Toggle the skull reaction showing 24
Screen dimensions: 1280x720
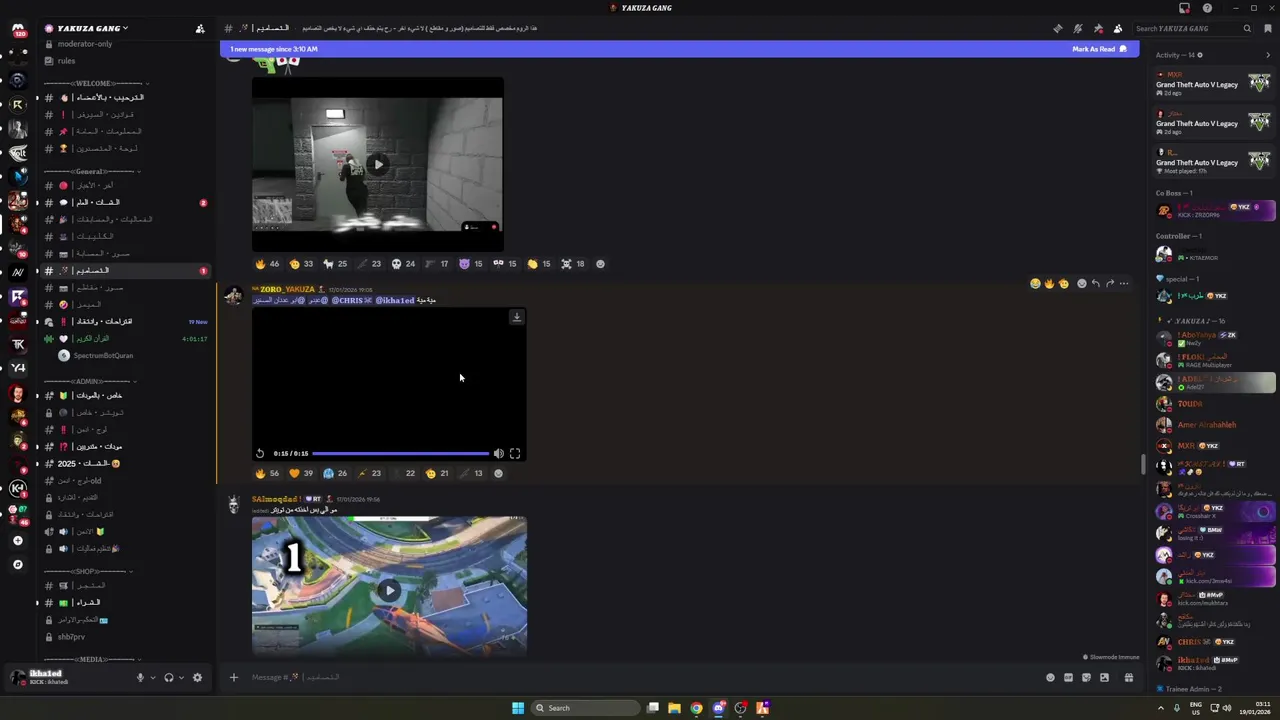[x=403, y=264]
